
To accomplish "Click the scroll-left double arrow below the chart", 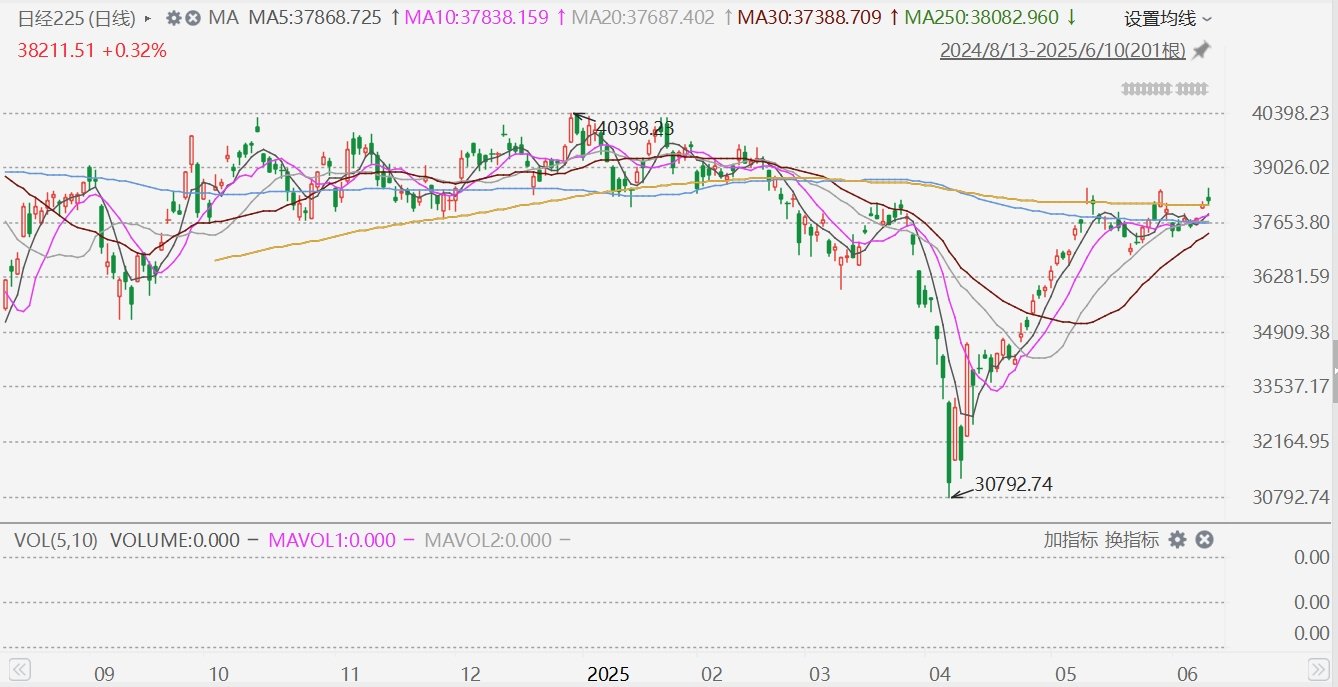I will coord(20,668).
